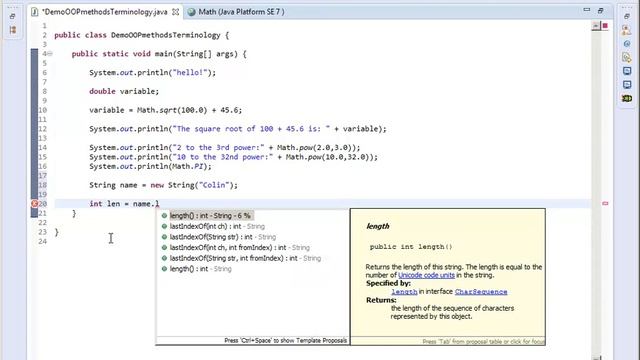
Task: Click the String name = new String("Colin") line
Action: (x=163, y=185)
